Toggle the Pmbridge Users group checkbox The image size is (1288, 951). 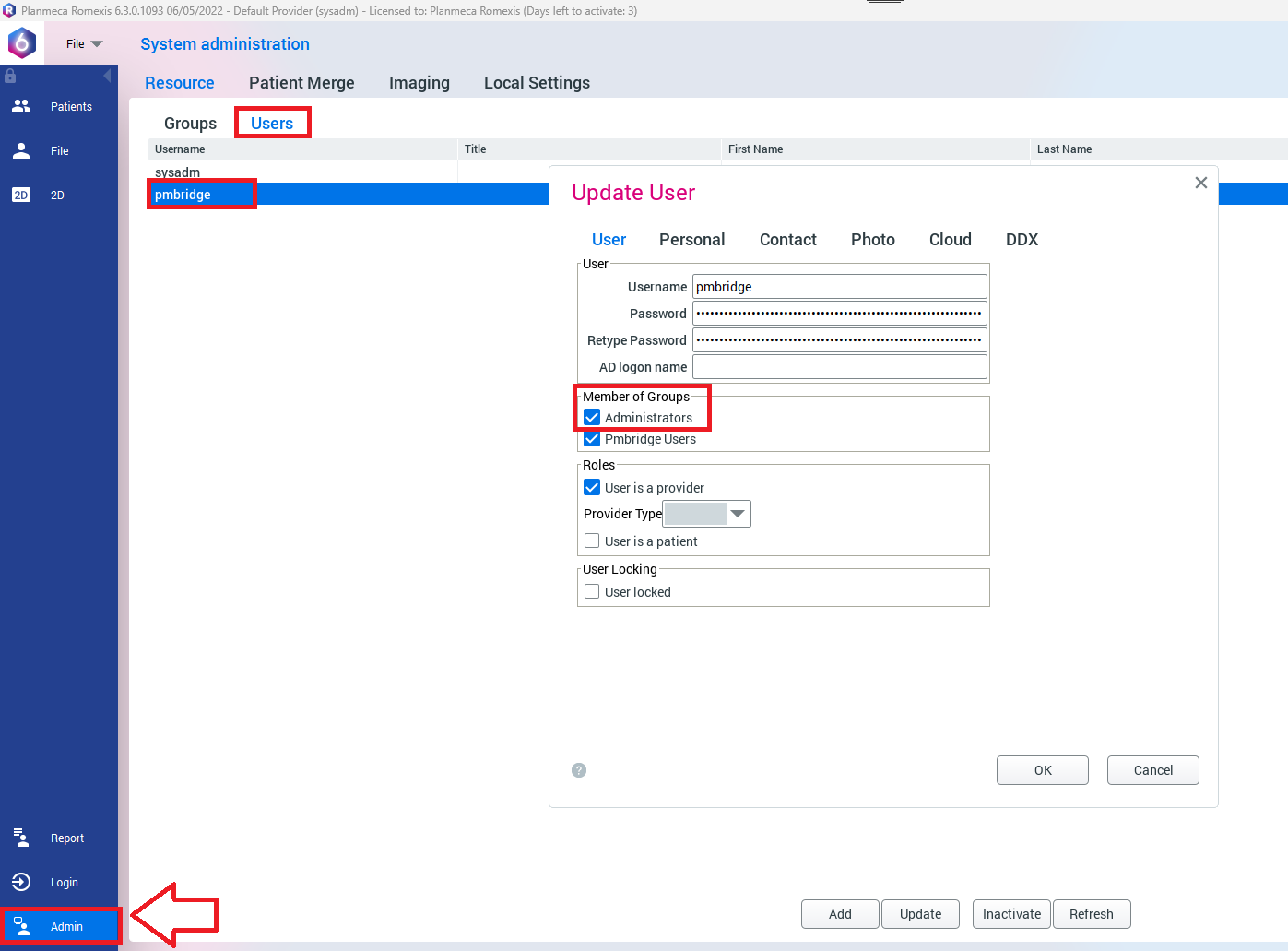click(592, 439)
